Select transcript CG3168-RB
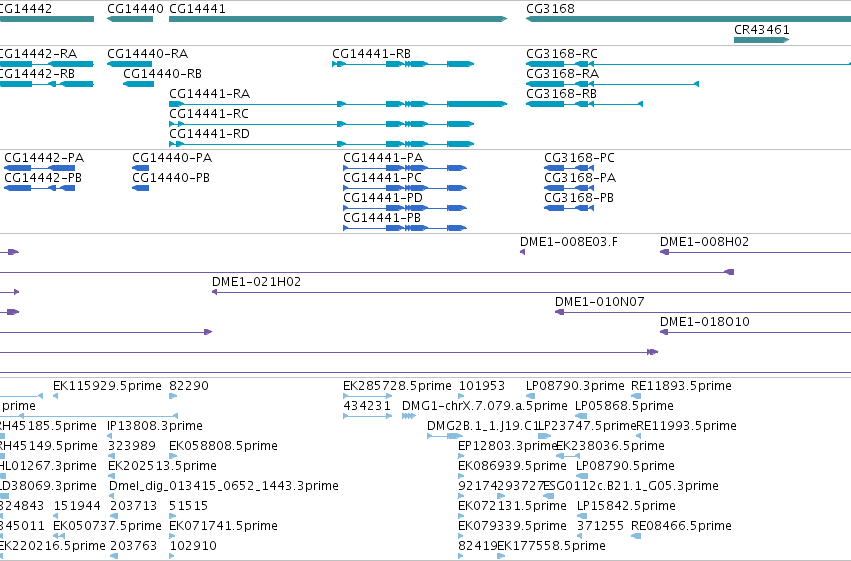 tap(585, 104)
